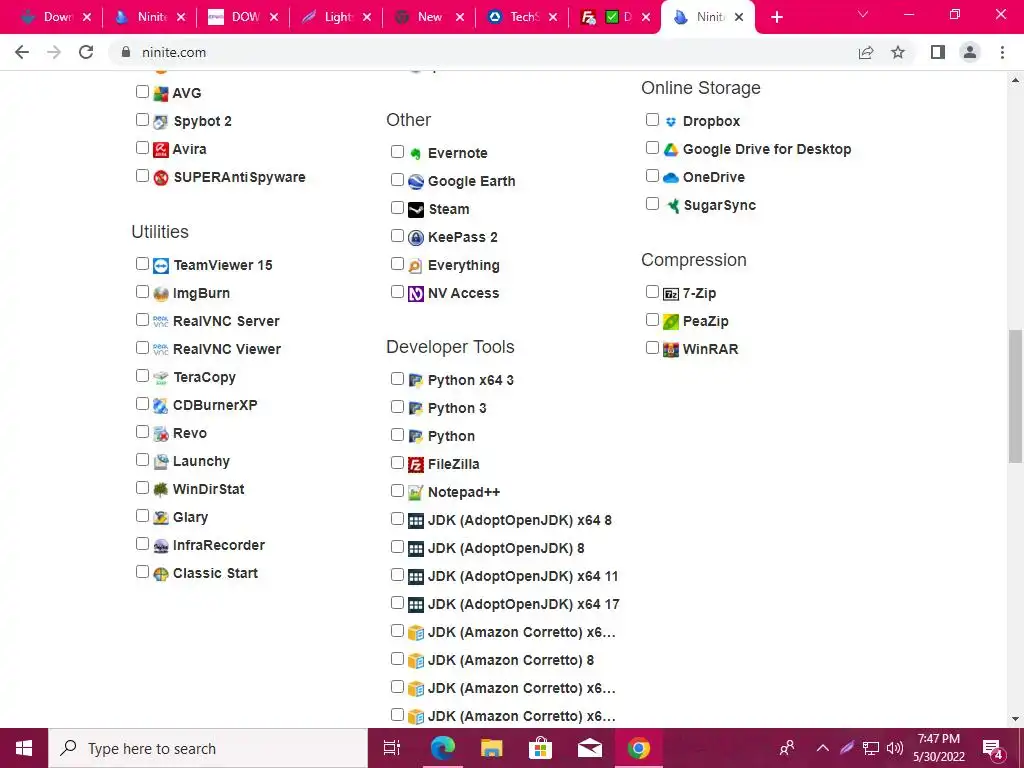The image size is (1024, 768).
Task: Click the RealVNC Viewer label
Action: click(227, 349)
